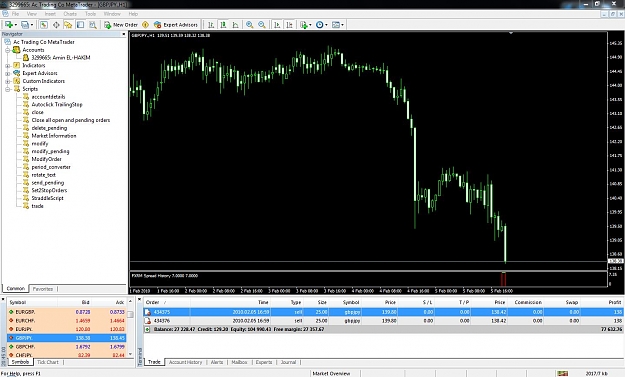
Task: Click the zoom out magnifier icon
Action: (x=262, y=25)
